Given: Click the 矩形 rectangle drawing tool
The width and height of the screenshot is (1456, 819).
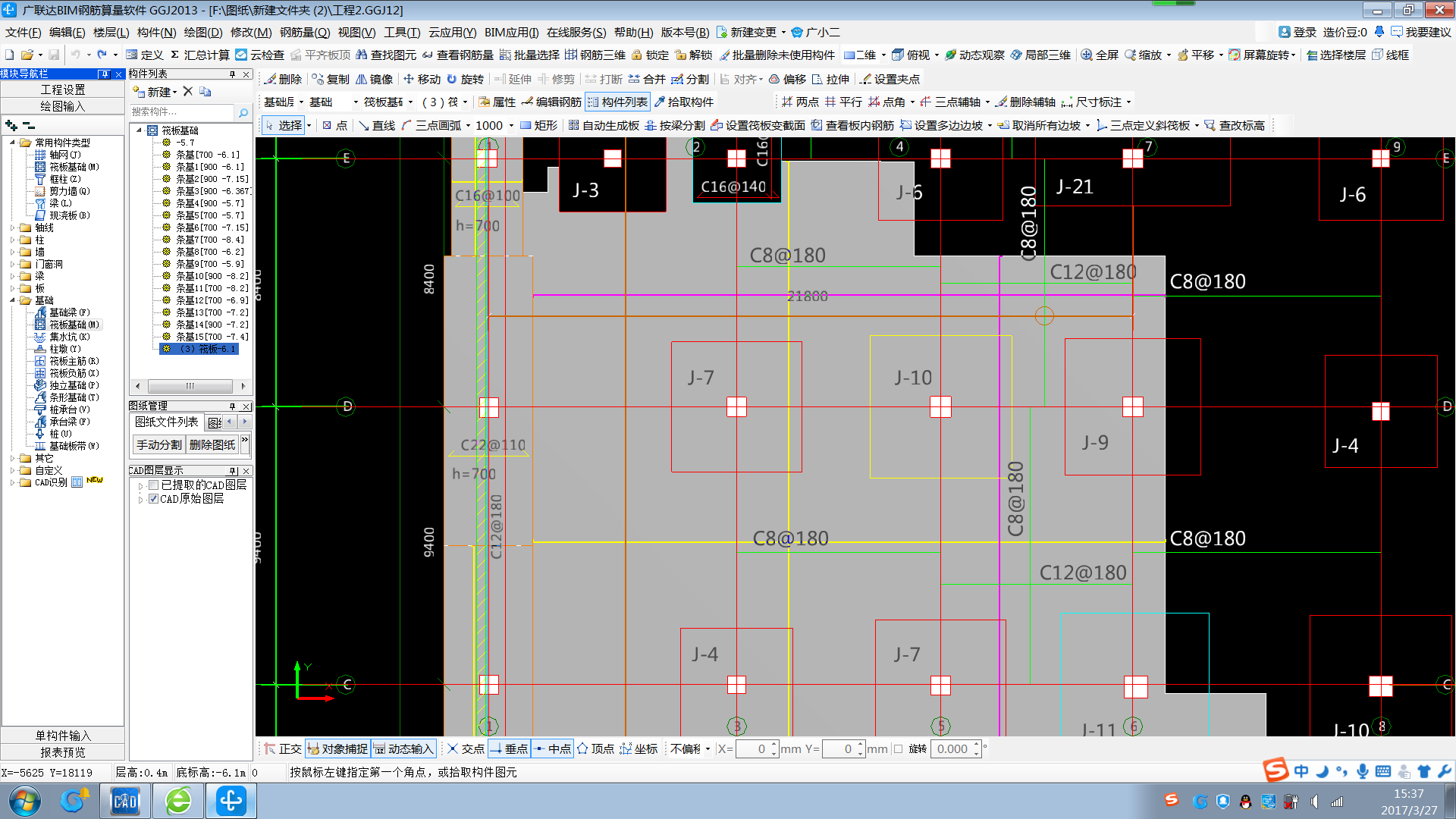Looking at the screenshot, I should point(538,125).
